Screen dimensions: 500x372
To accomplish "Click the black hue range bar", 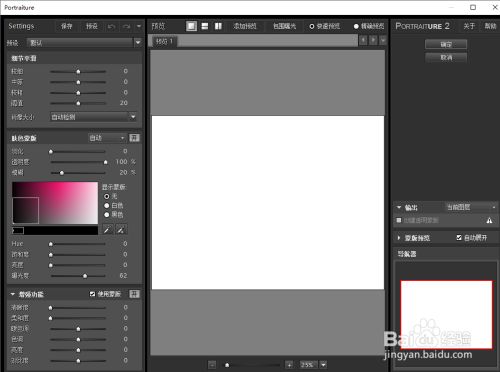I will point(55,230).
